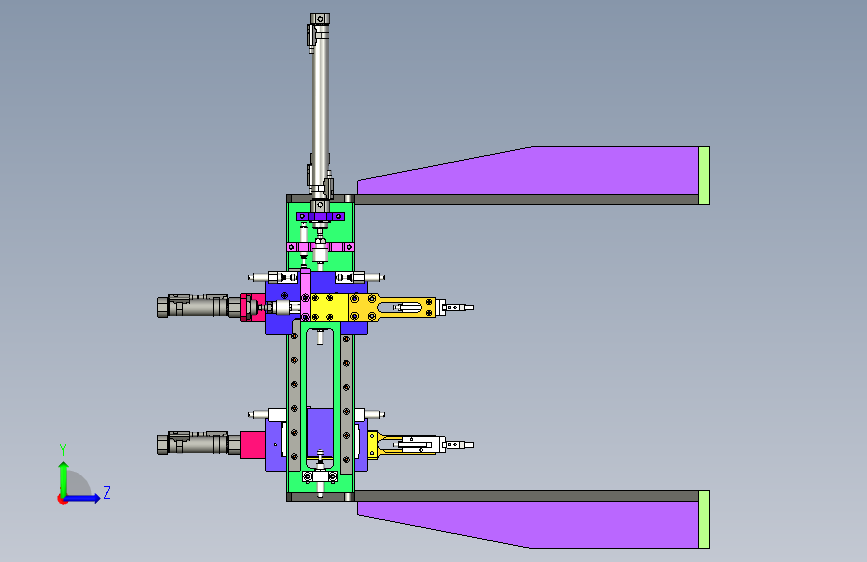Select the yellow square block on upper carriage
Viewport: 867px width, 562px height.
[x=328, y=307]
